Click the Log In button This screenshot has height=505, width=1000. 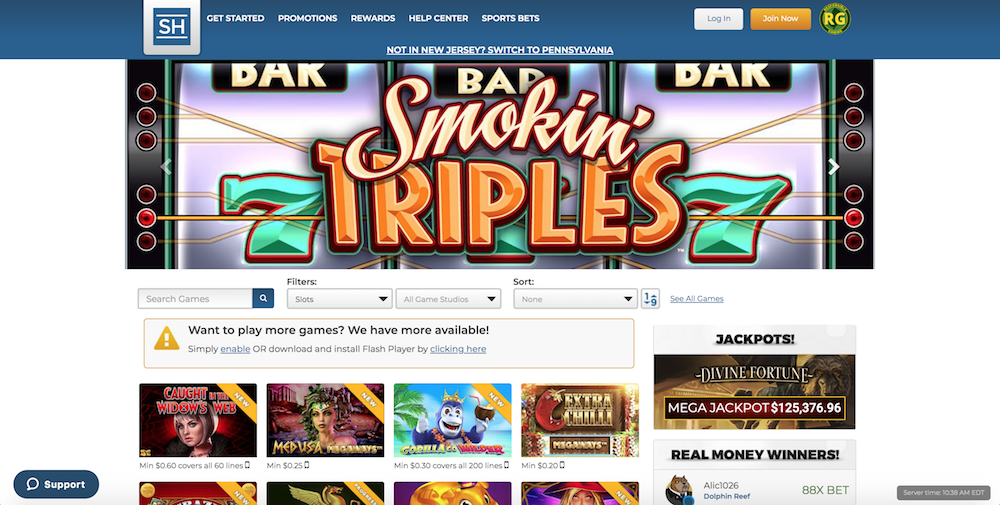719,19
